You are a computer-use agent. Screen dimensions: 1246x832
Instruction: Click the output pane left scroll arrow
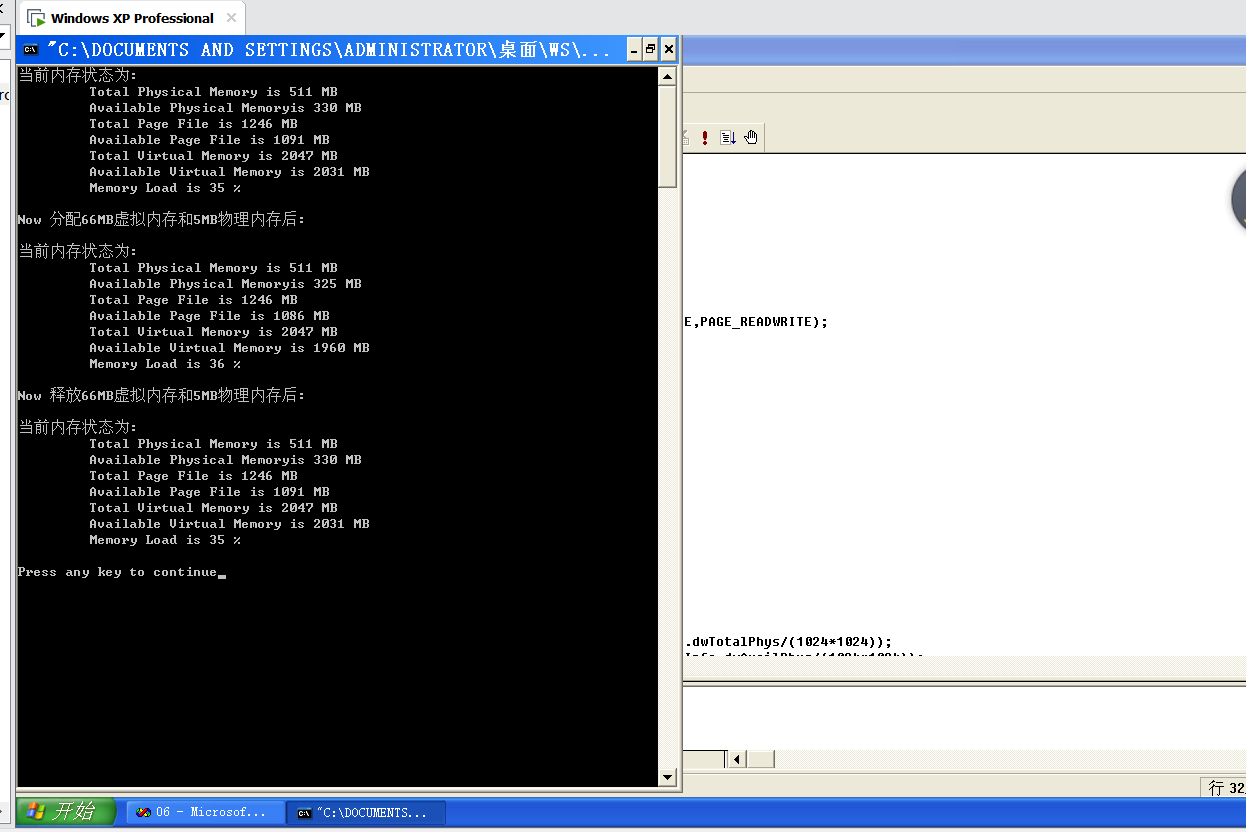coord(736,760)
